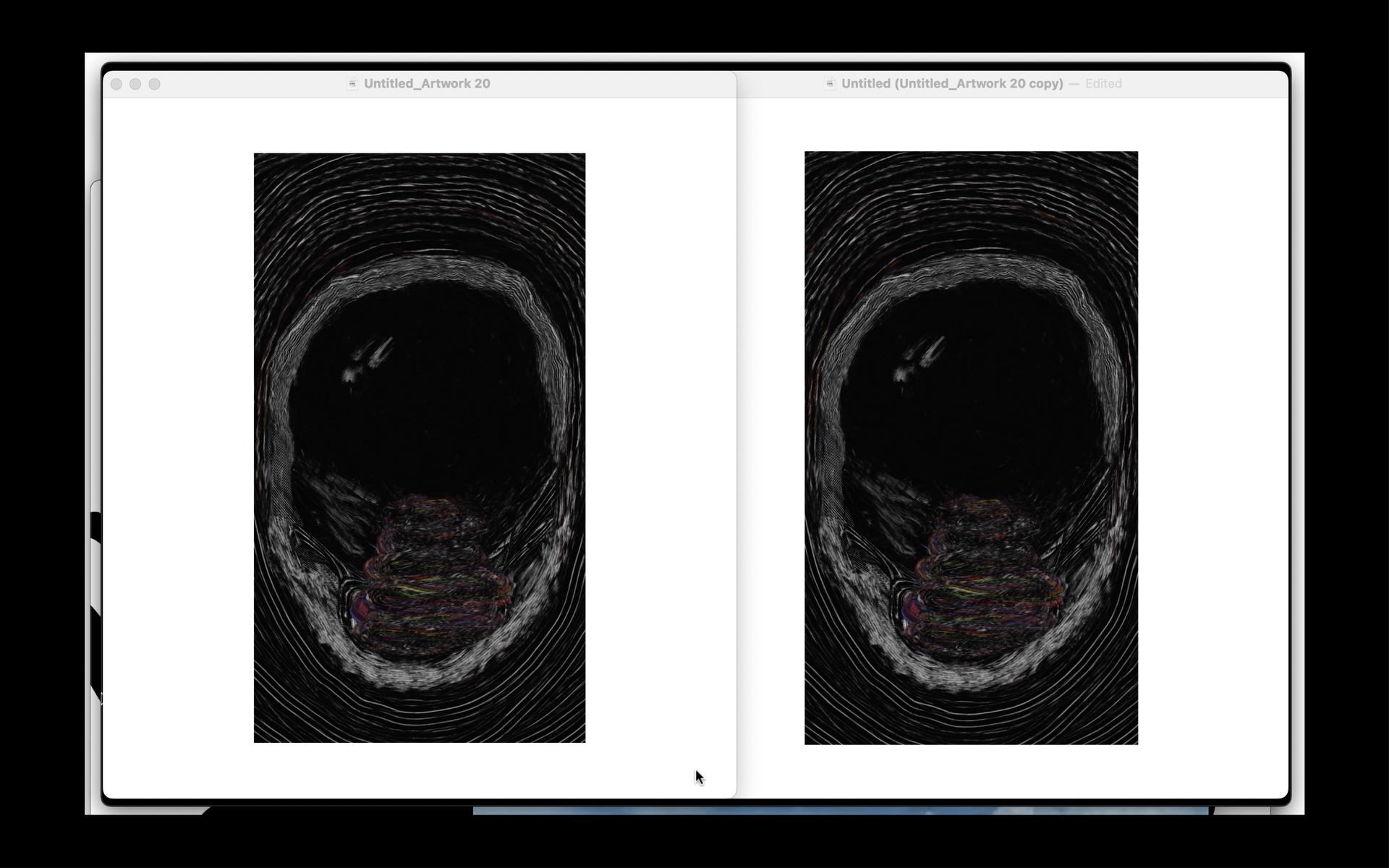Viewport: 1389px width, 868px height.
Task: Click the artwork image in the copy window
Action: [971, 448]
